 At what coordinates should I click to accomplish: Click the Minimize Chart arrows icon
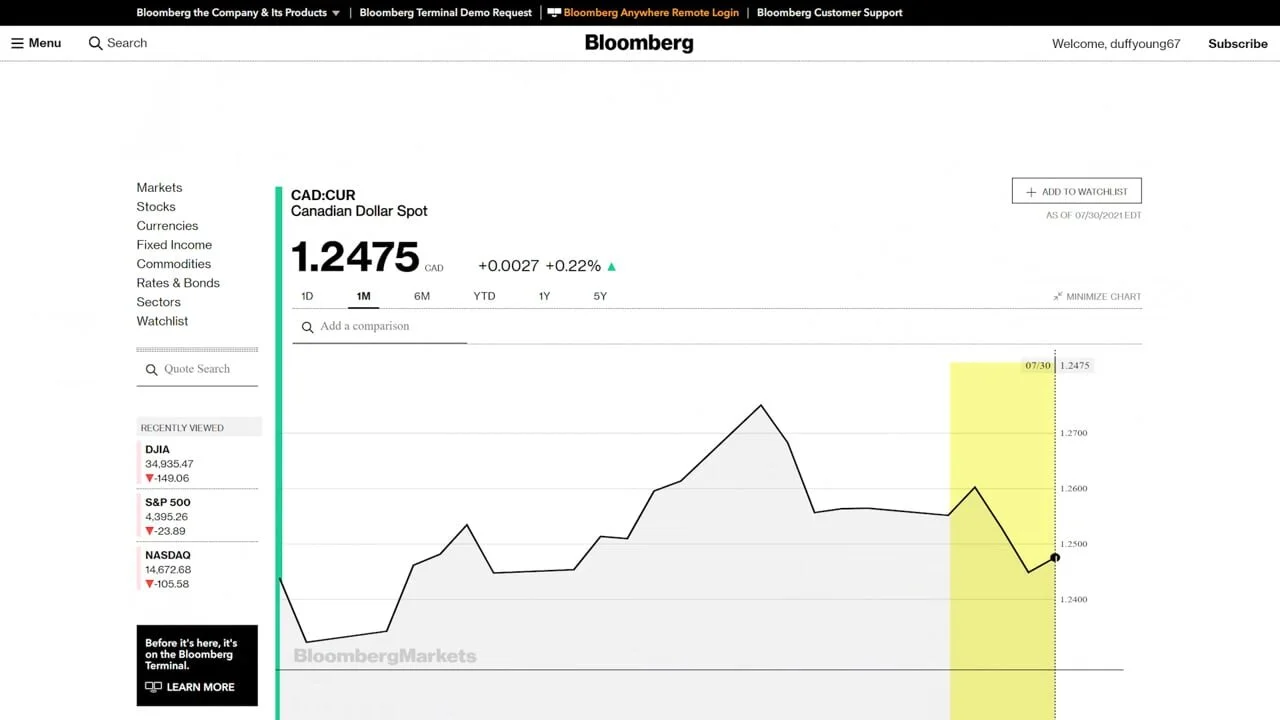[1058, 296]
